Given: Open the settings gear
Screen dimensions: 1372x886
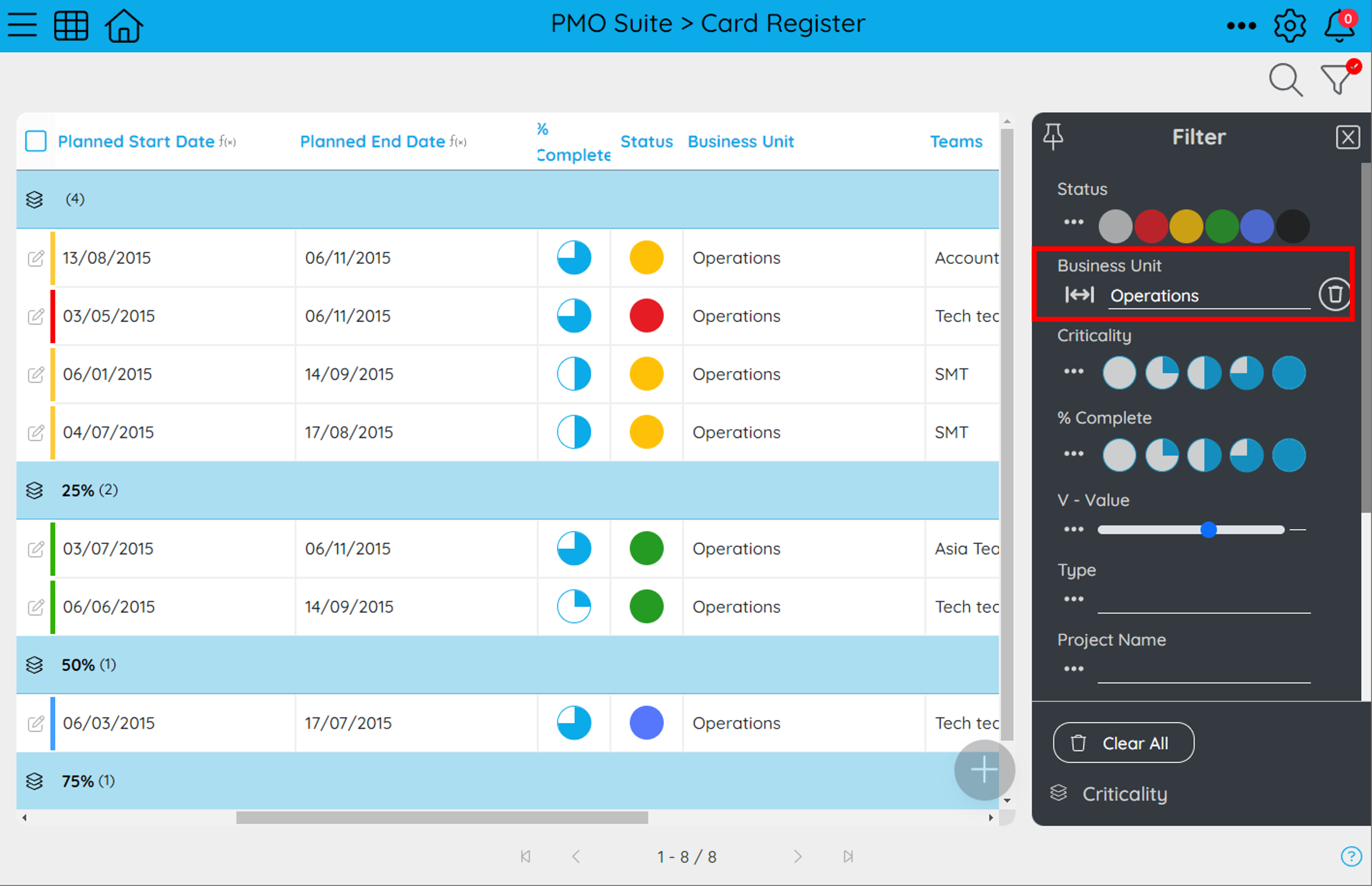Looking at the screenshot, I should pyautogui.click(x=1290, y=25).
